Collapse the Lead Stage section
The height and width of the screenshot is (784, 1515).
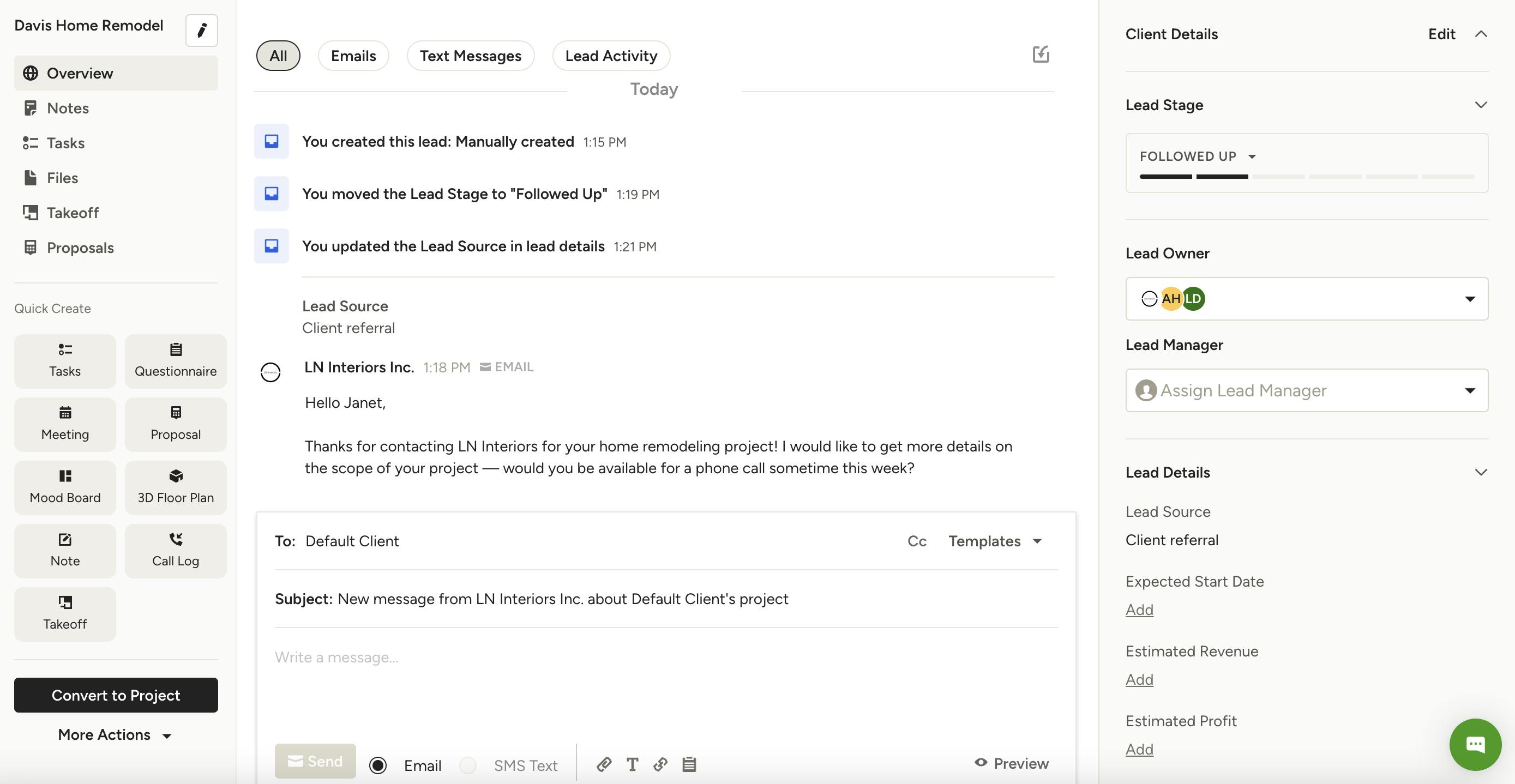coord(1481,105)
